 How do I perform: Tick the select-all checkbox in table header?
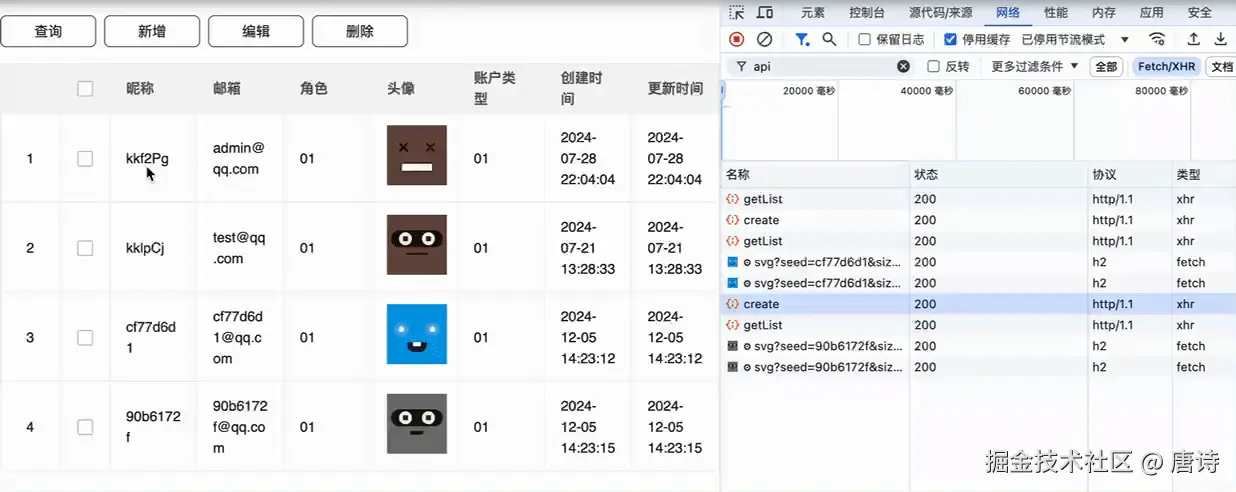point(85,88)
